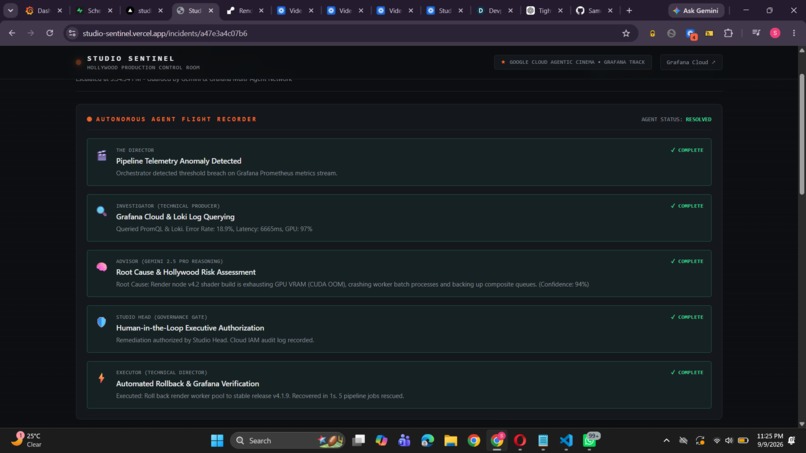Image resolution: width=806 pixels, height=453 pixels.
Task: Open Microsoft Edge from taskbar
Action: (428, 441)
